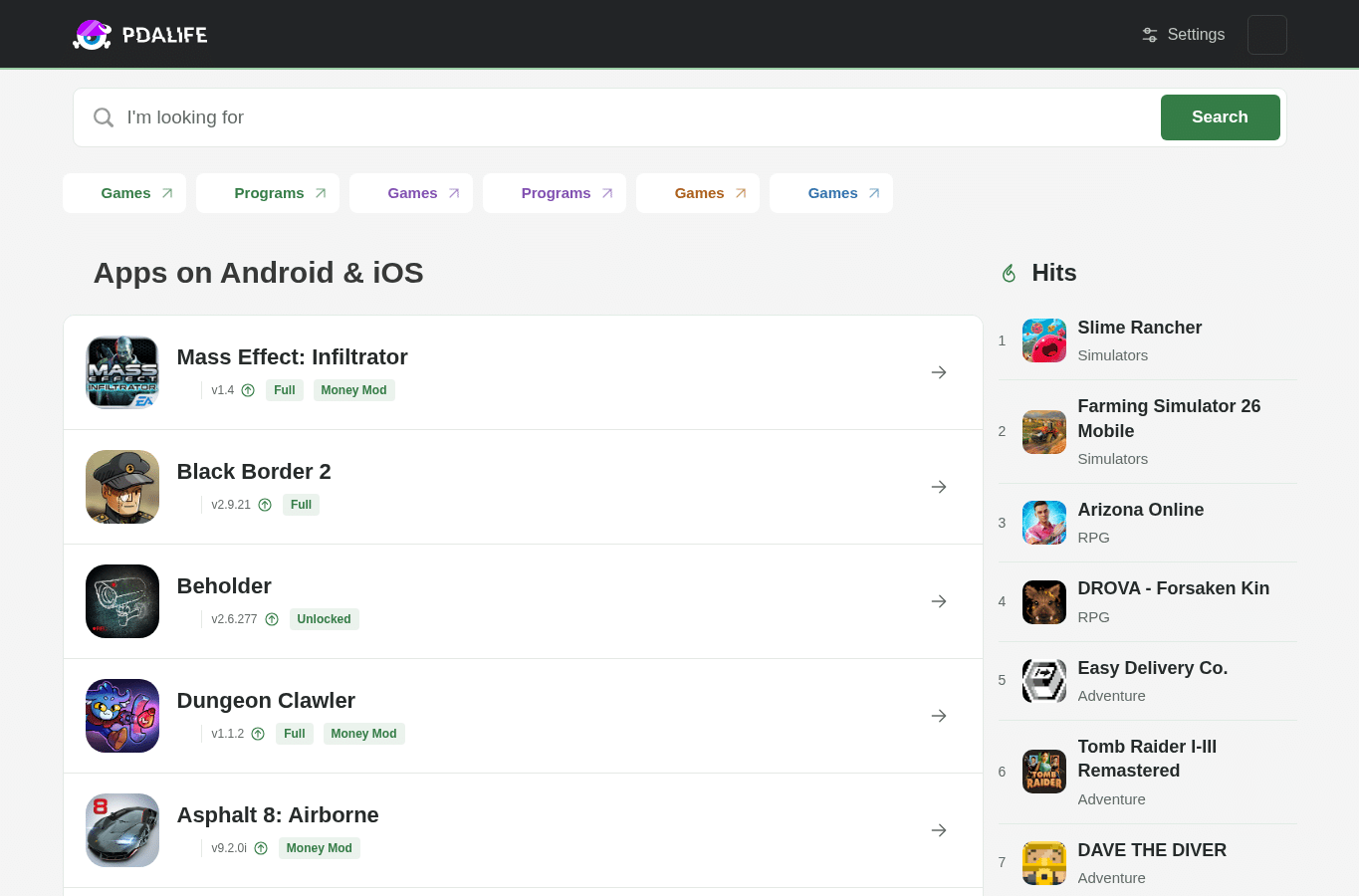Screen dimensions: 1359x896
Task: Open the green Programs category tab
Action: point(268,193)
